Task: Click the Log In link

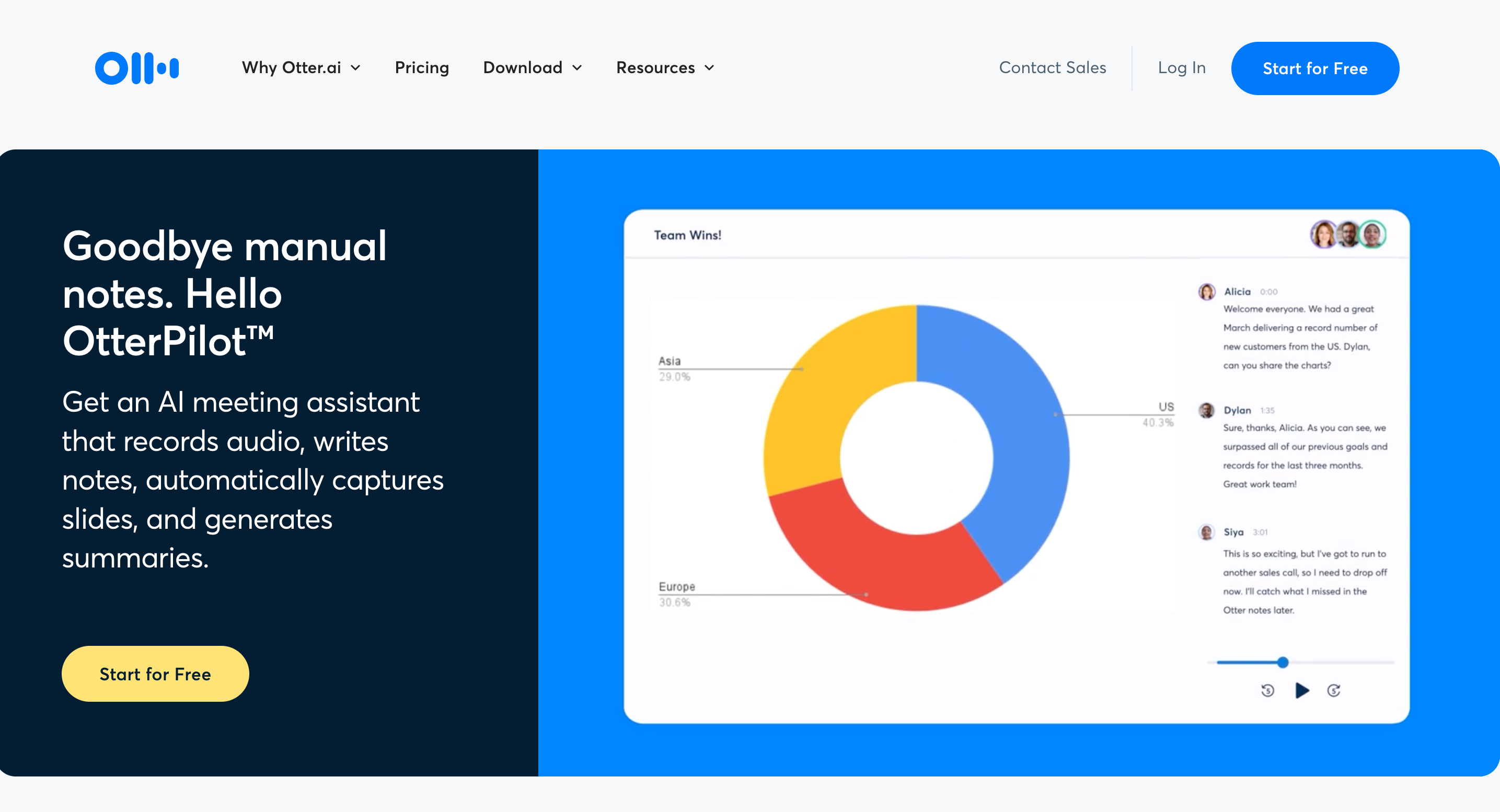Action: click(1182, 68)
